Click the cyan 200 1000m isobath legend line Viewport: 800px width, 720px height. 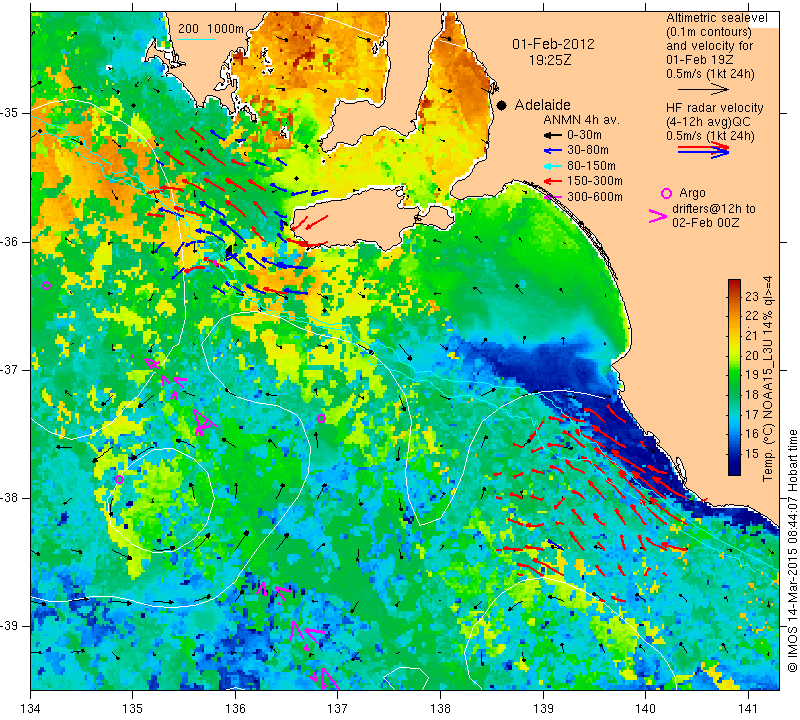coord(197,39)
